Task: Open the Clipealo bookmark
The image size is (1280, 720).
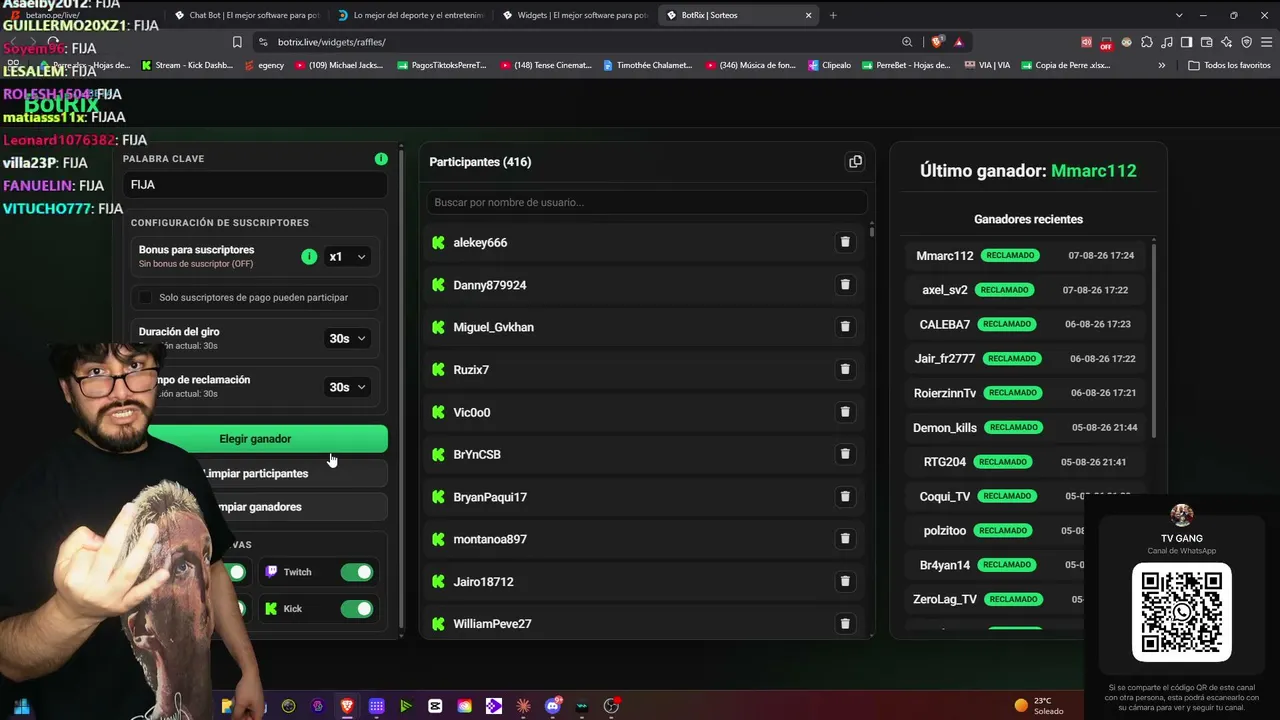Action: [829, 65]
